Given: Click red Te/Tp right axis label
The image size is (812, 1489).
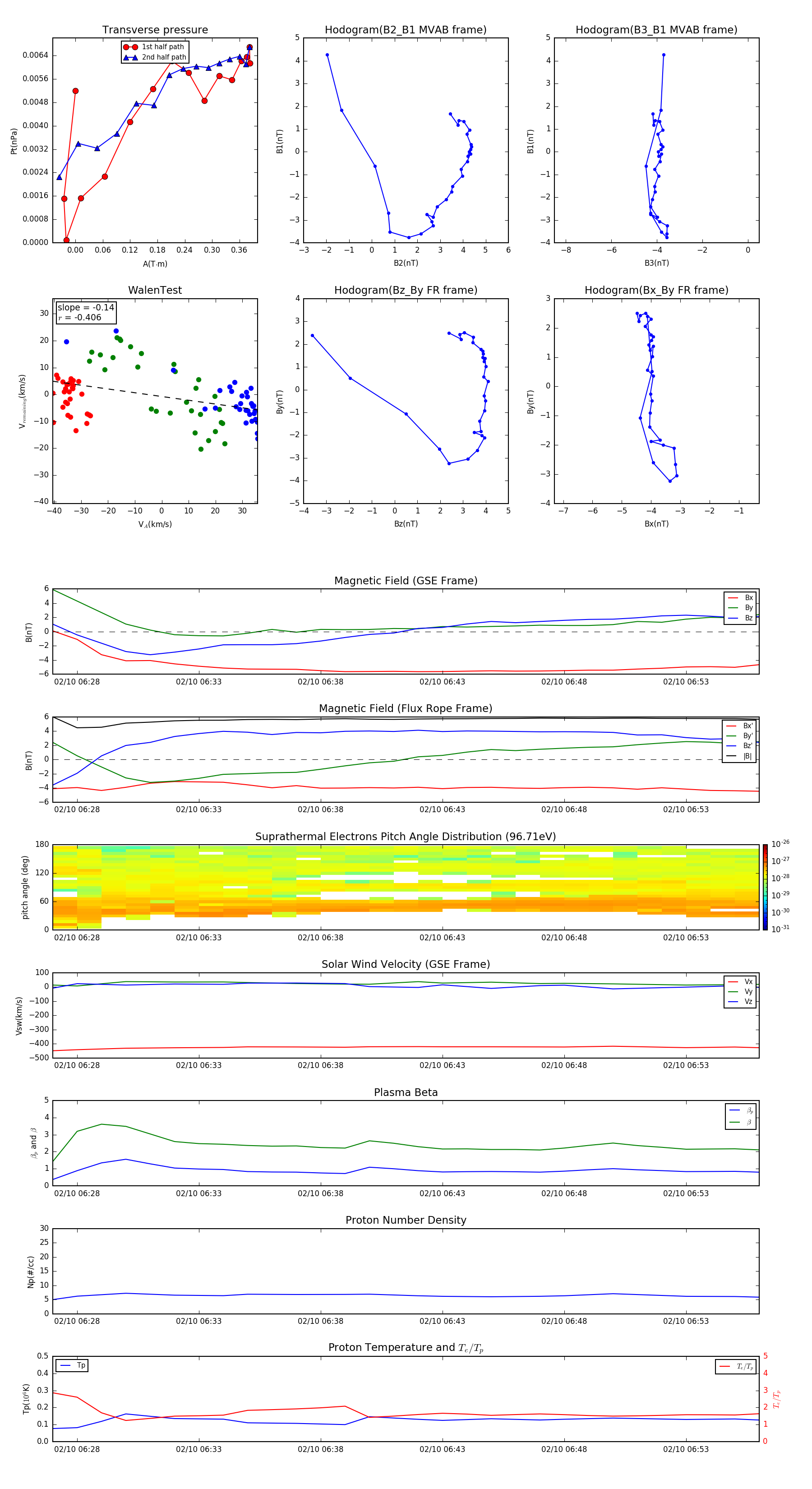Looking at the screenshot, I should [777, 1399].
